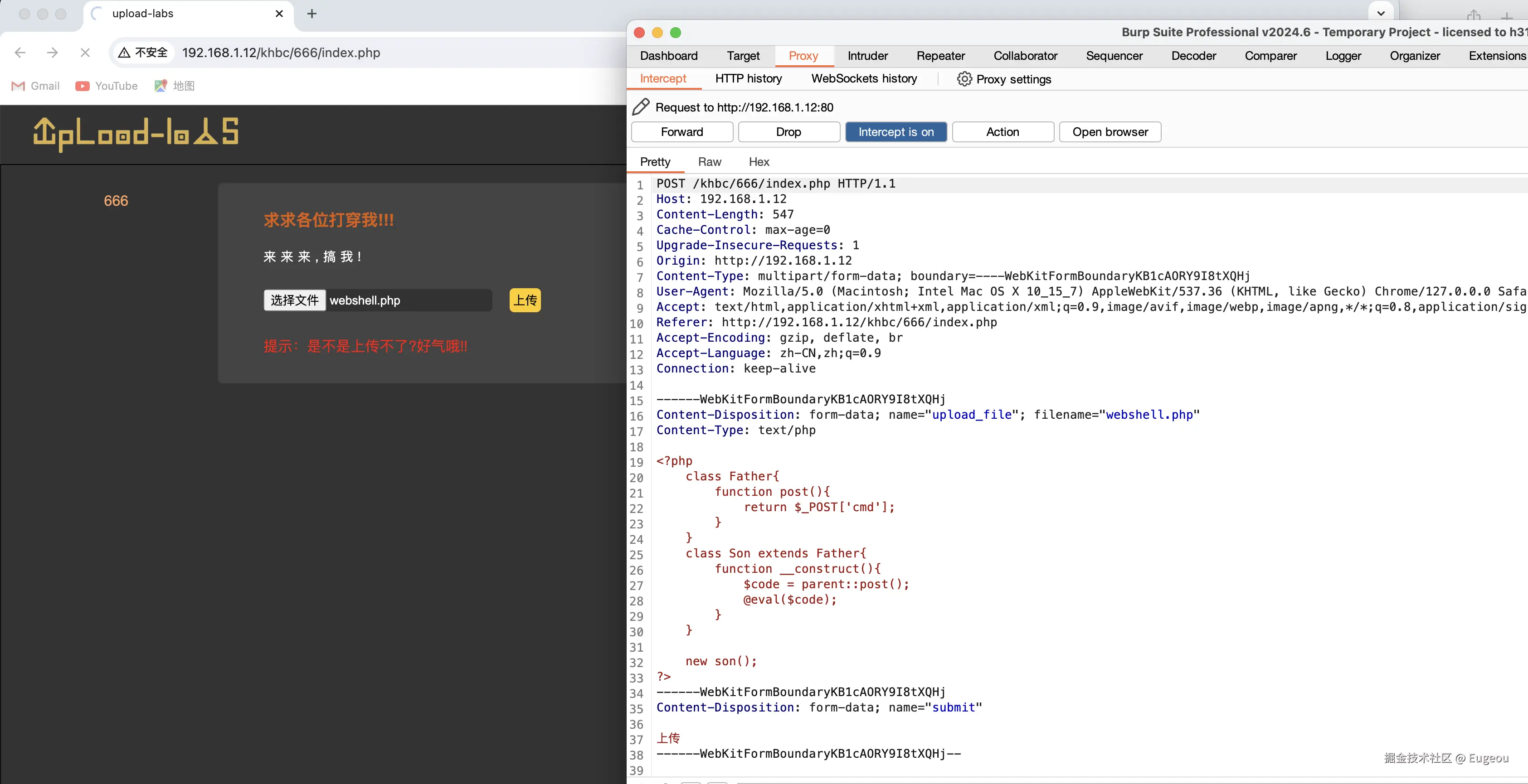
Task: Toggle the Intercept is on button
Action: click(x=895, y=132)
